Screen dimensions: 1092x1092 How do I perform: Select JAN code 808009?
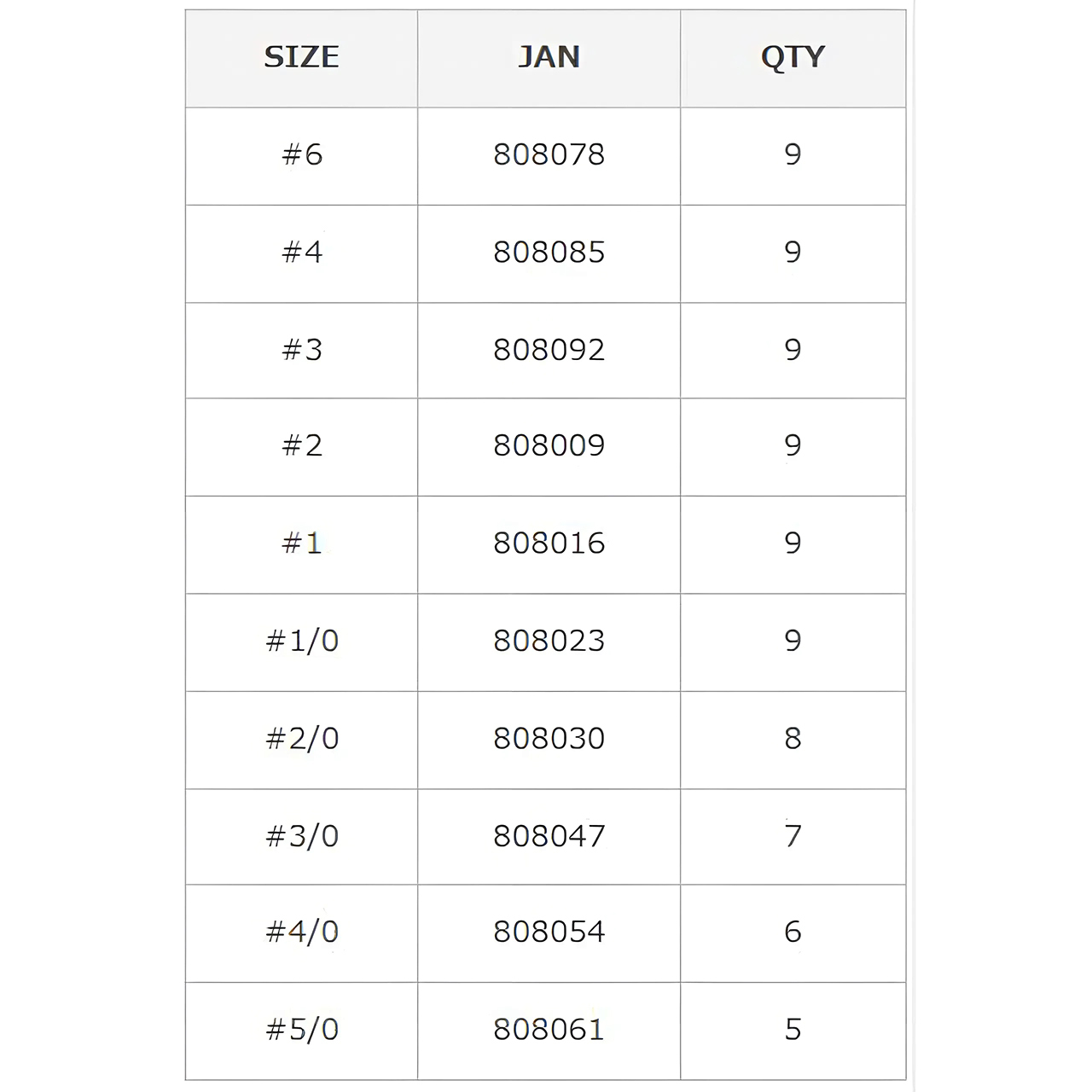tap(549, 445)
